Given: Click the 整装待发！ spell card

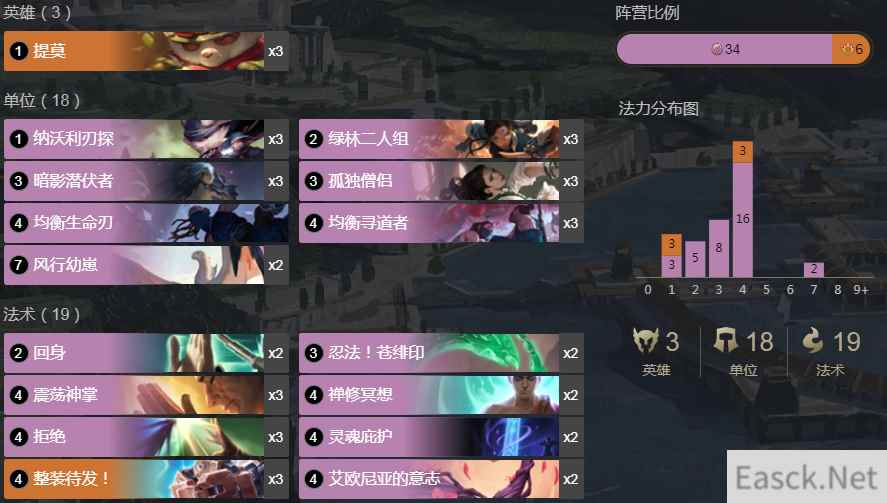Looking at the screenshot, I should click(x=147, y=479).
